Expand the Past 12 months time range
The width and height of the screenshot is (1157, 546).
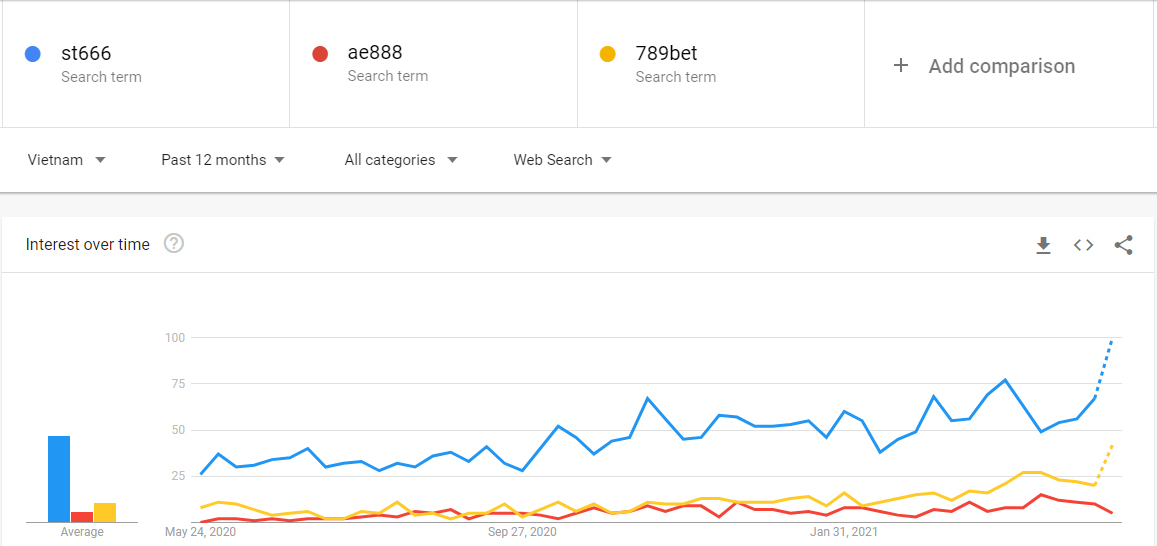pyautogui.click(x=223, y=160)
